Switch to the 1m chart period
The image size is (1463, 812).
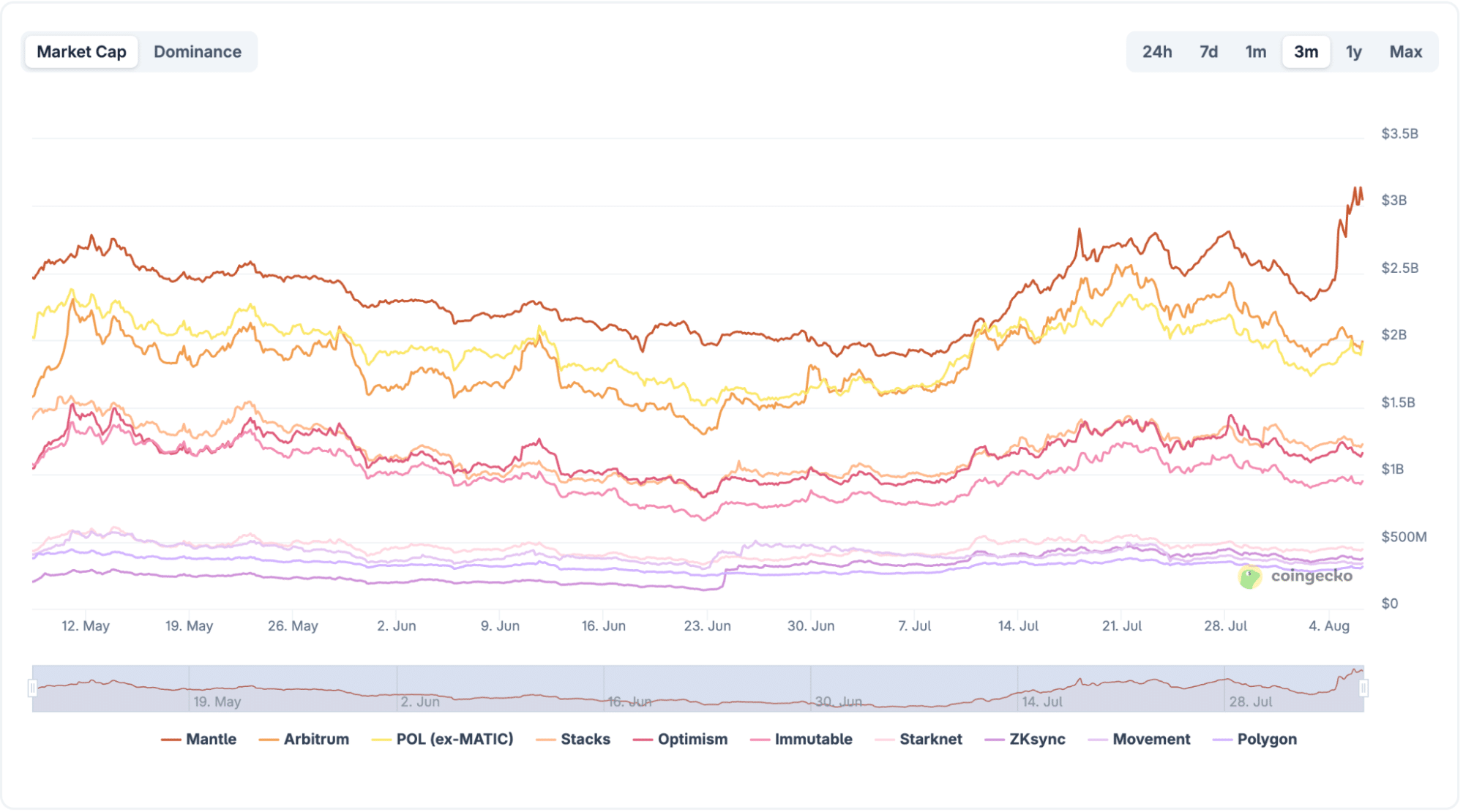(x=1255, y=51)
